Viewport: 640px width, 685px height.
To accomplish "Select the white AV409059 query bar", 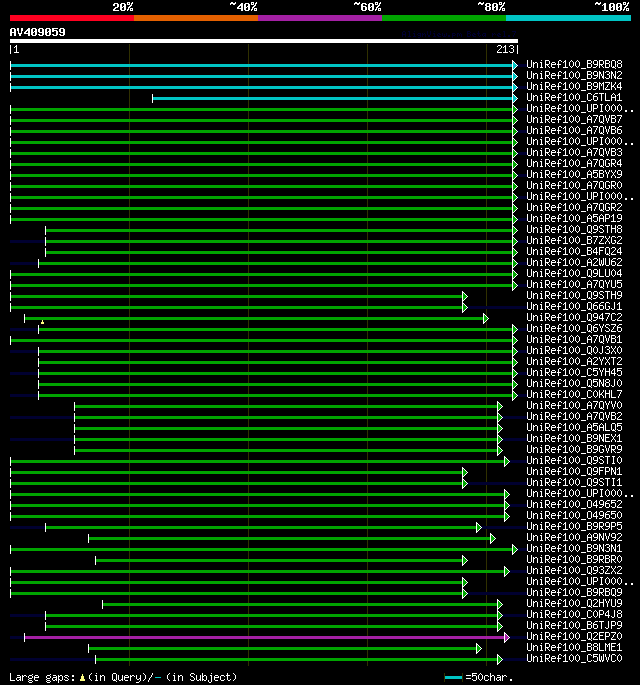I will click(x=264, y=41).
